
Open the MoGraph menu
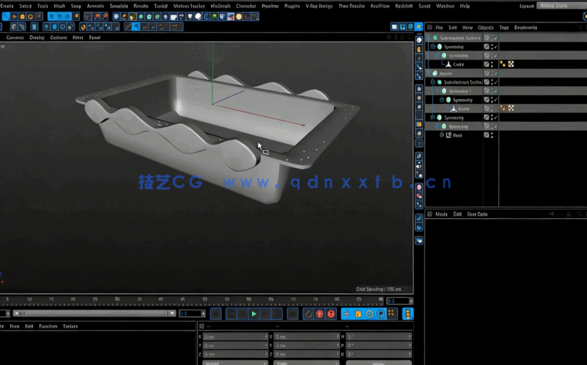220,6
